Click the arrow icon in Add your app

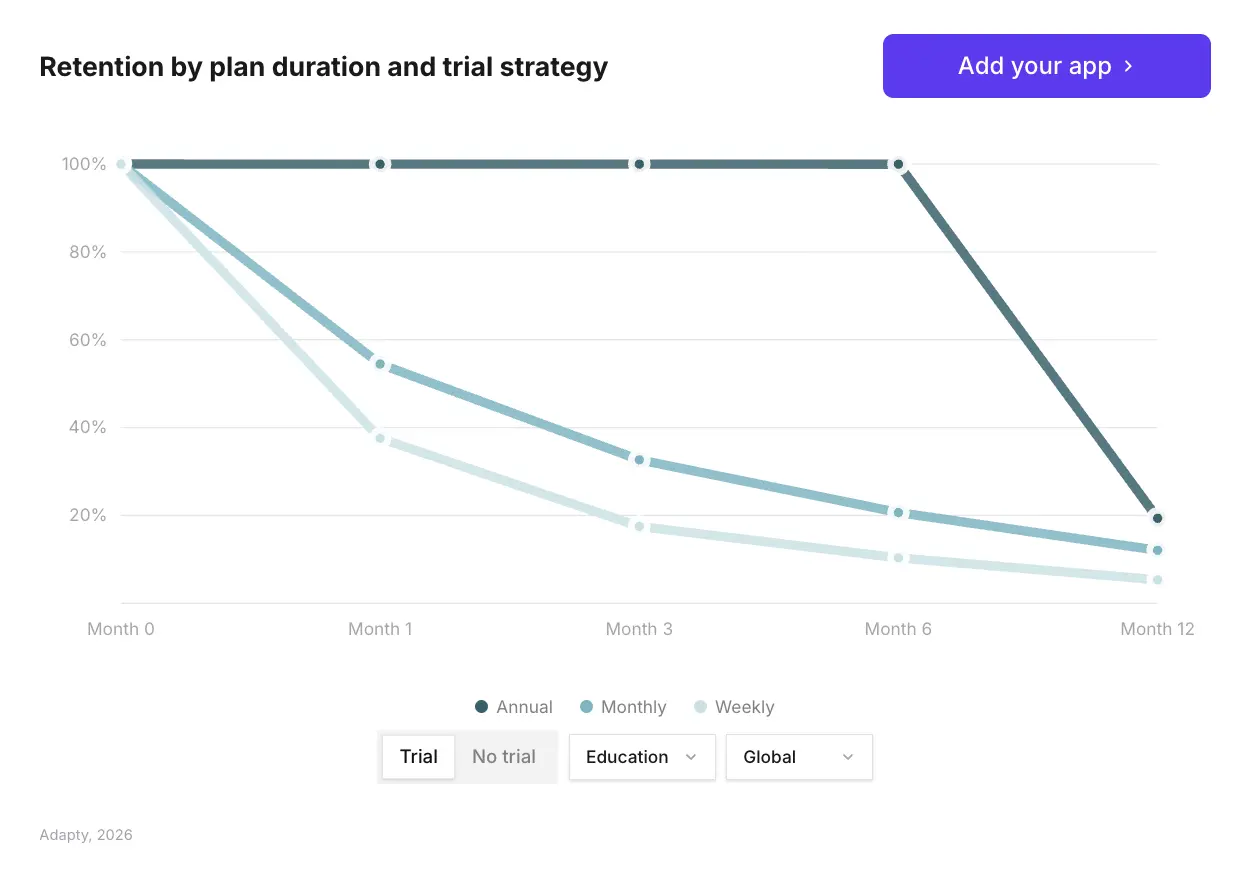(1129, 66)
